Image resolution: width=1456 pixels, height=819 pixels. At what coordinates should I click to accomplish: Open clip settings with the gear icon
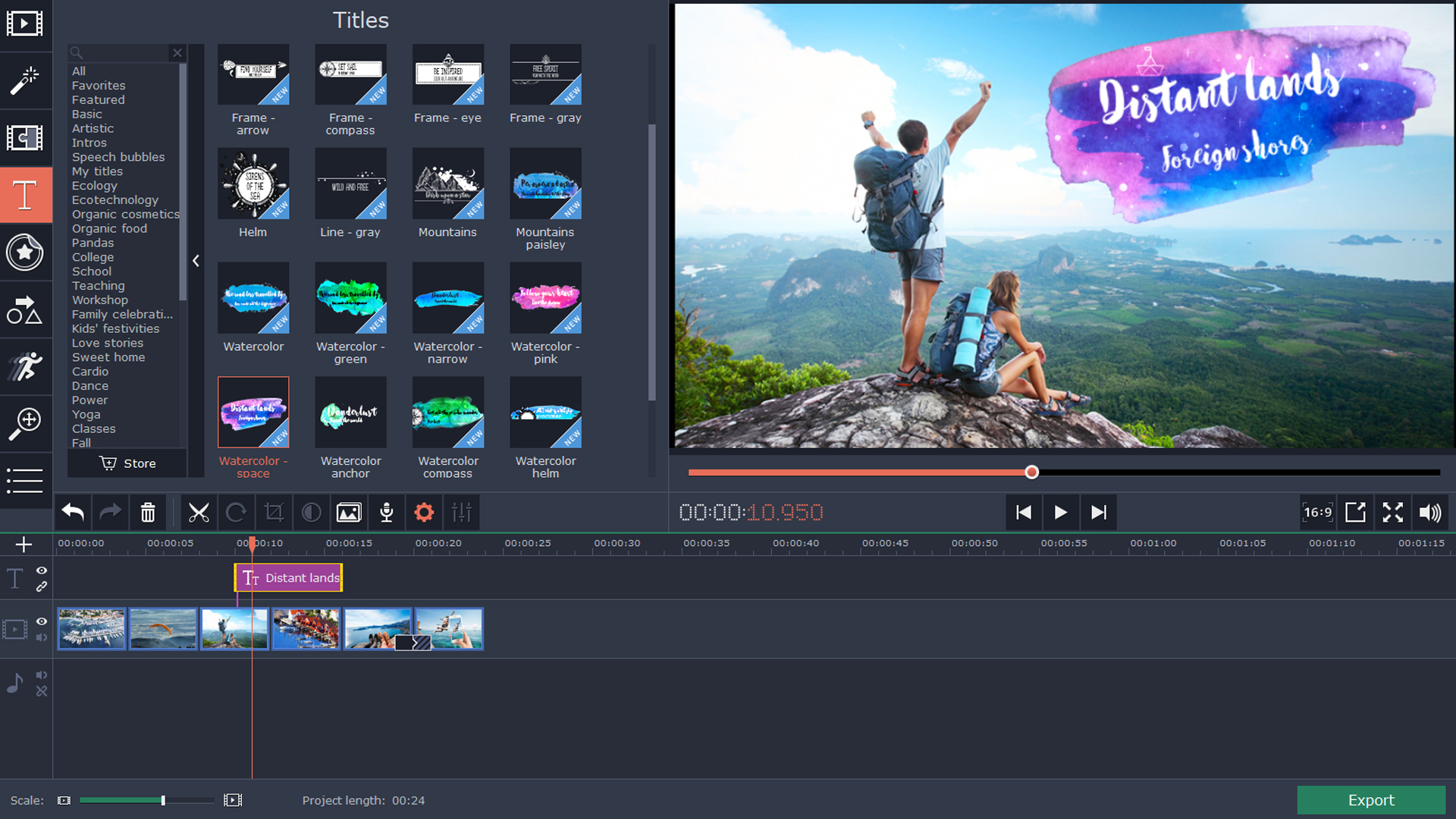pos(424,512)
